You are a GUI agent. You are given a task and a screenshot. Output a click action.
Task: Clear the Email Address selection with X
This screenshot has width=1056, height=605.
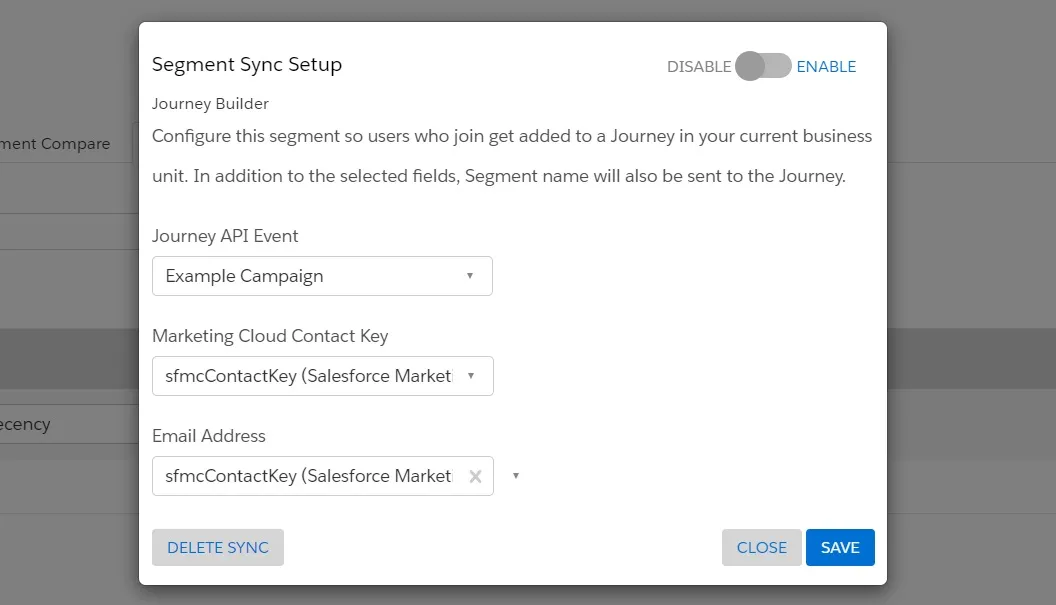(475, 477)
